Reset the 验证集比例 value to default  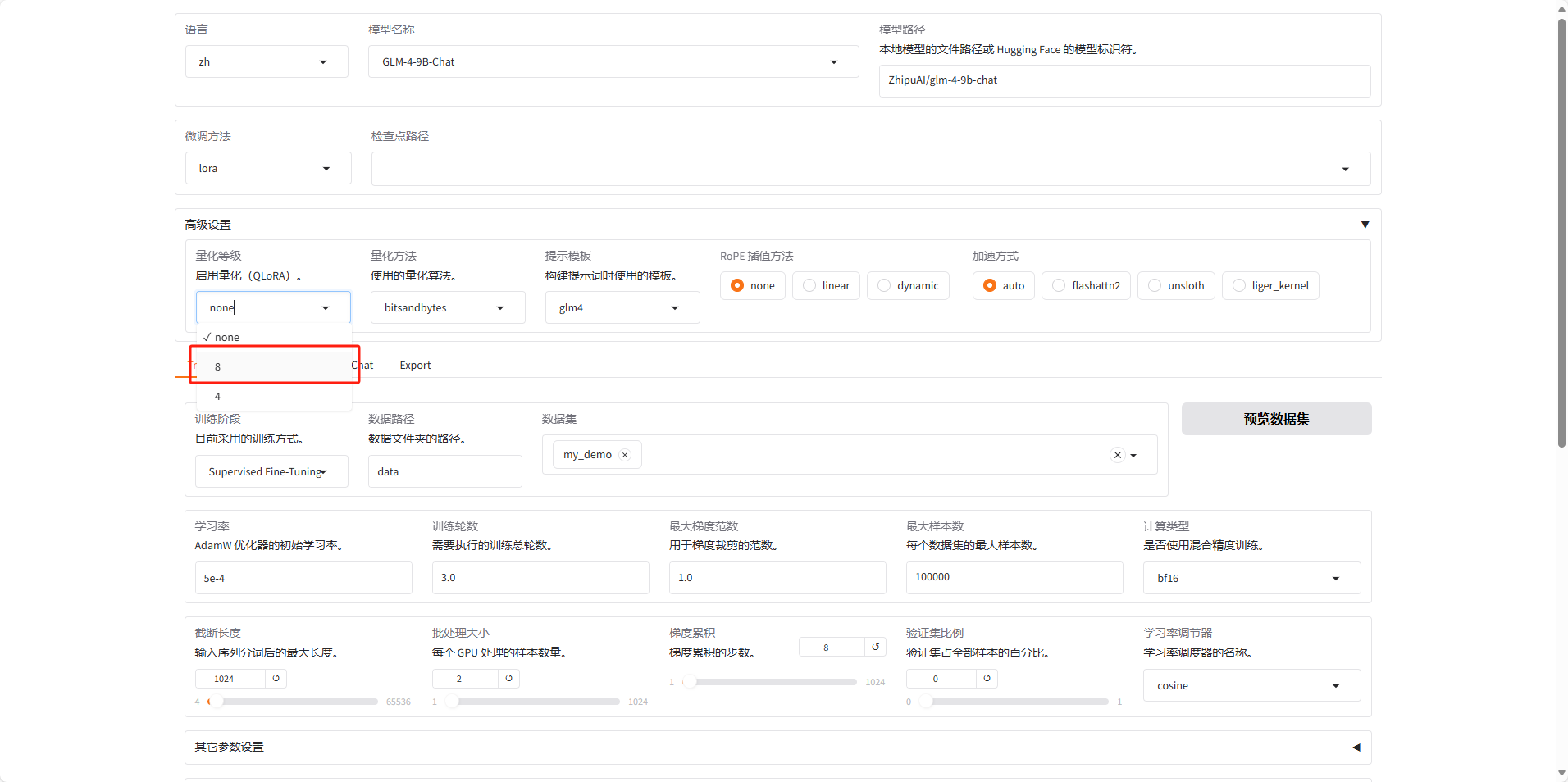coord(987,679)
